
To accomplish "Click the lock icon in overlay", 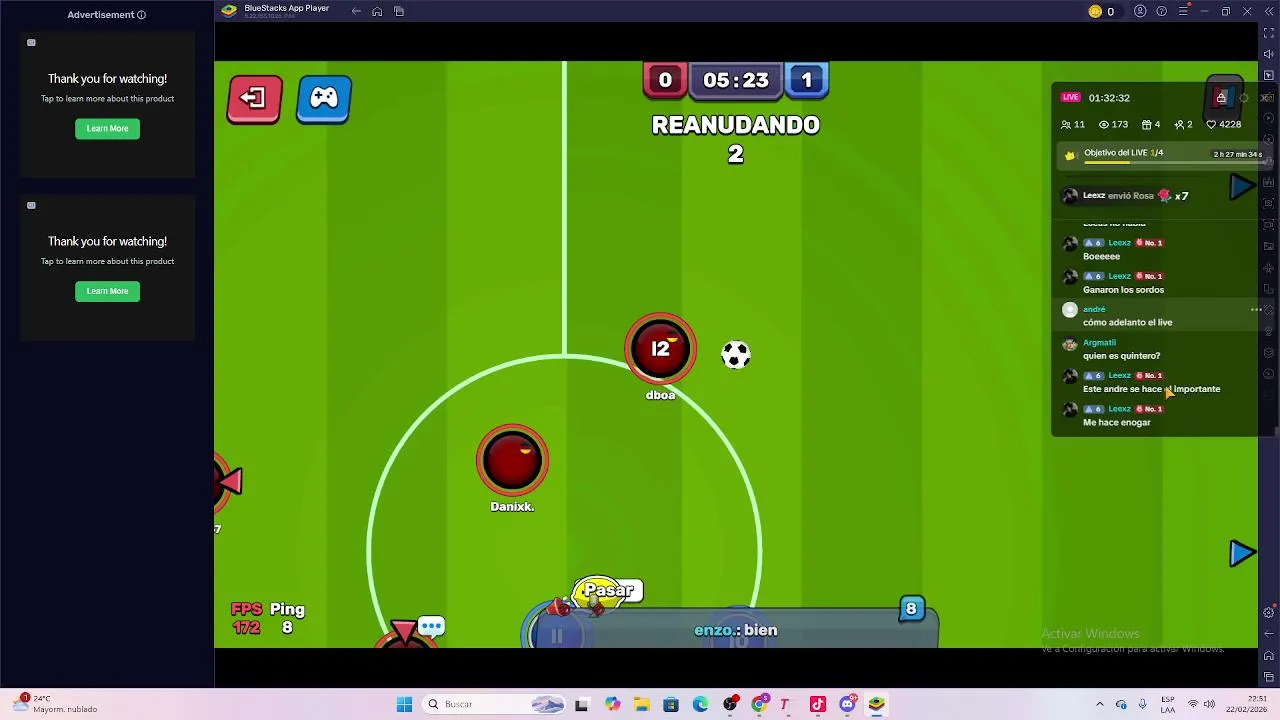I will pyautogui.click(x=1221, y=97).
